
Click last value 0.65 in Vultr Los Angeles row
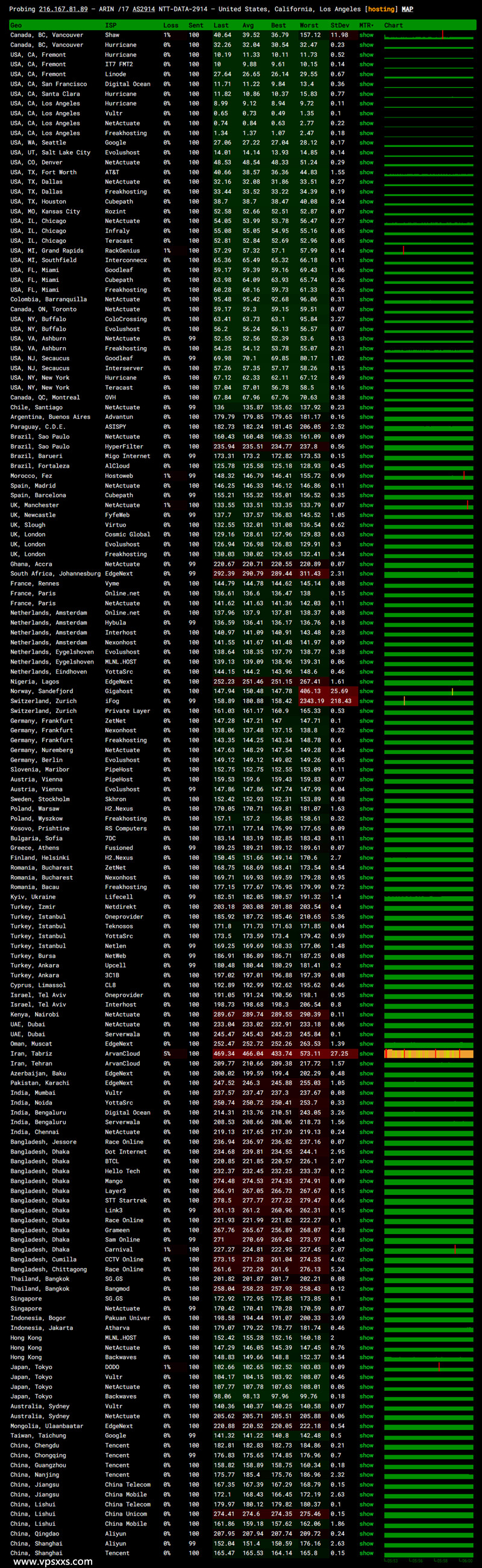[x=221, y=113]
